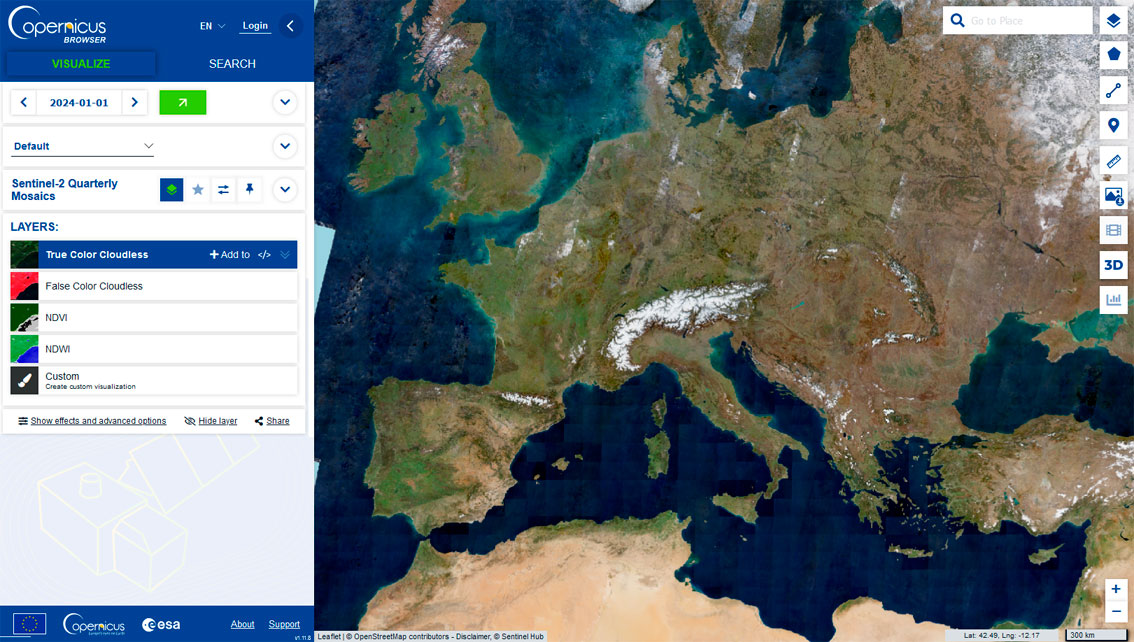Viewport: 1134px width, 642px height.
Task: Open the timelapse film icon
Action: tap(1114, 231)
